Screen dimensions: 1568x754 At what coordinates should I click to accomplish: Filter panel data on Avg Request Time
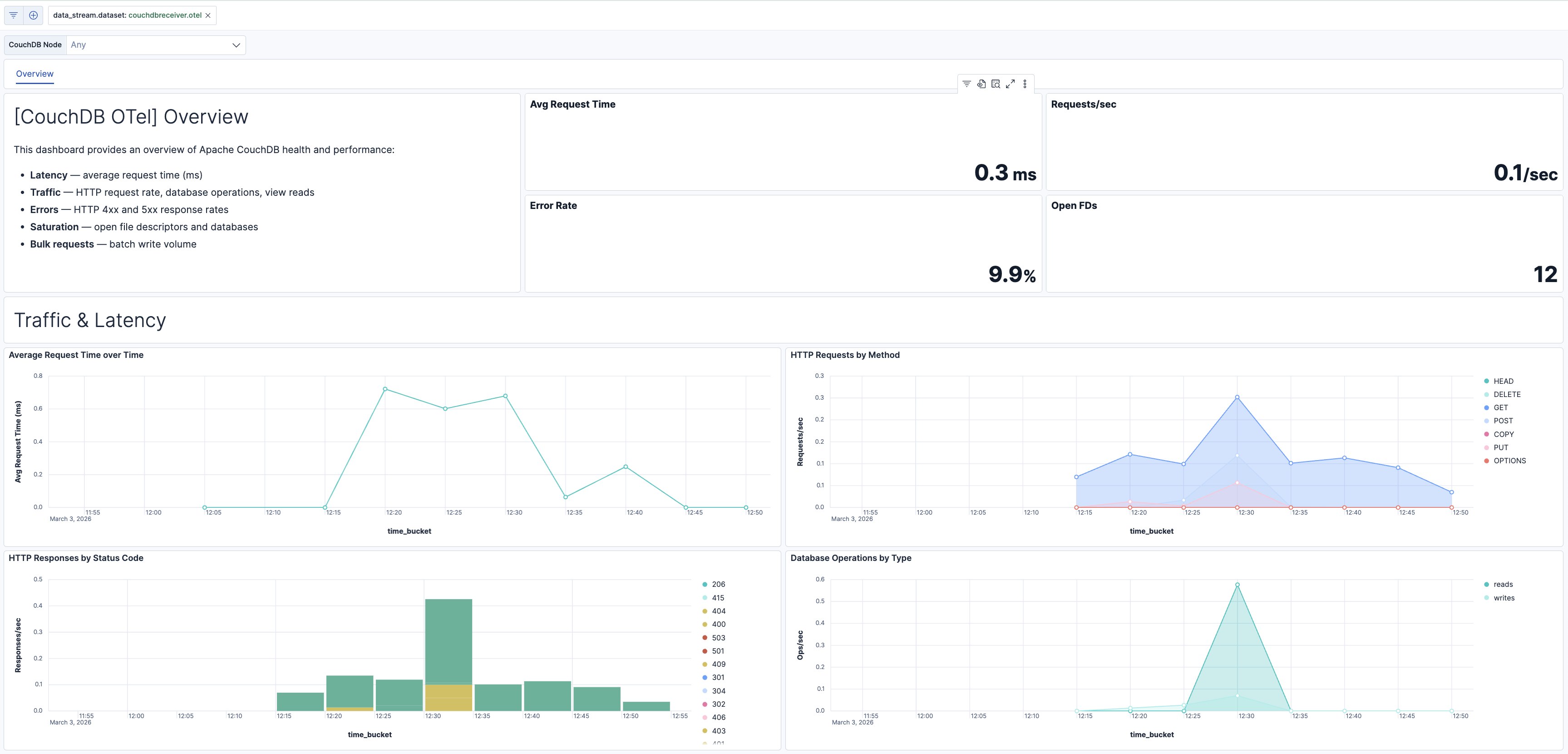966,84
